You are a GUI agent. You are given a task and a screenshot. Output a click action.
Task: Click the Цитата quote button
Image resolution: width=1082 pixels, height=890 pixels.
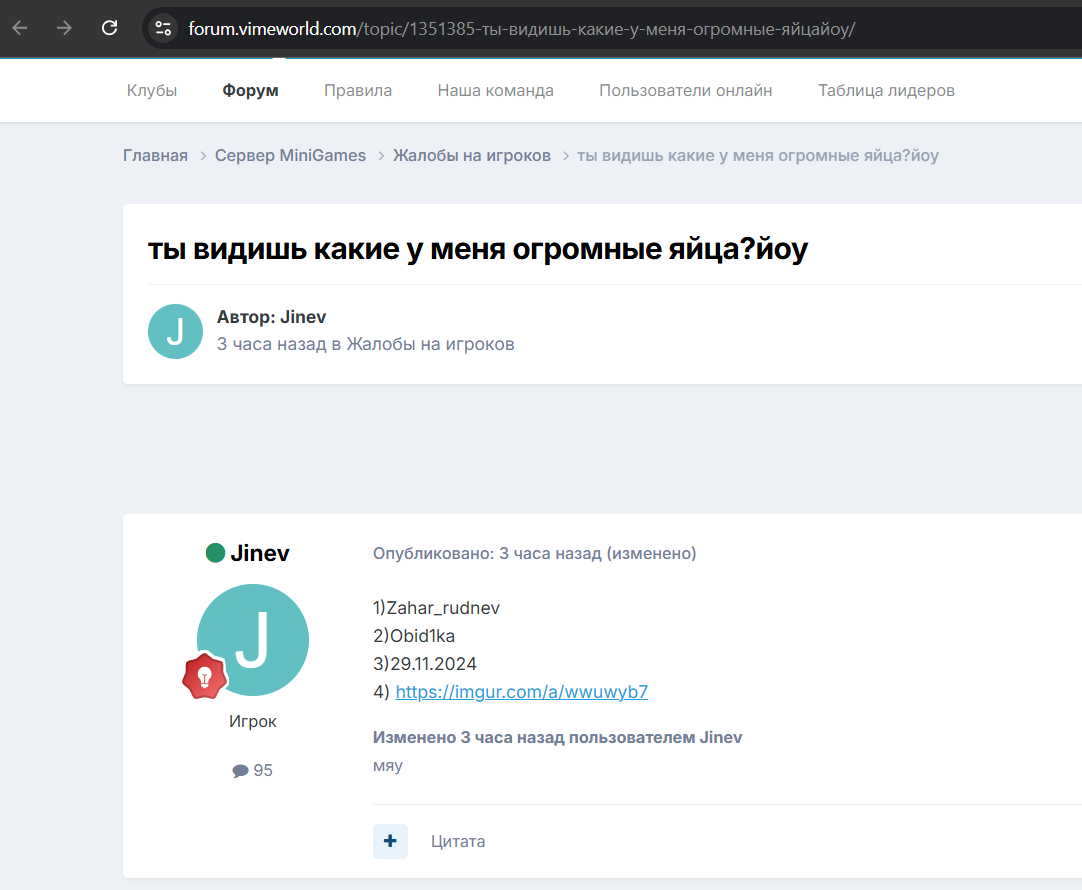[458, 841]
